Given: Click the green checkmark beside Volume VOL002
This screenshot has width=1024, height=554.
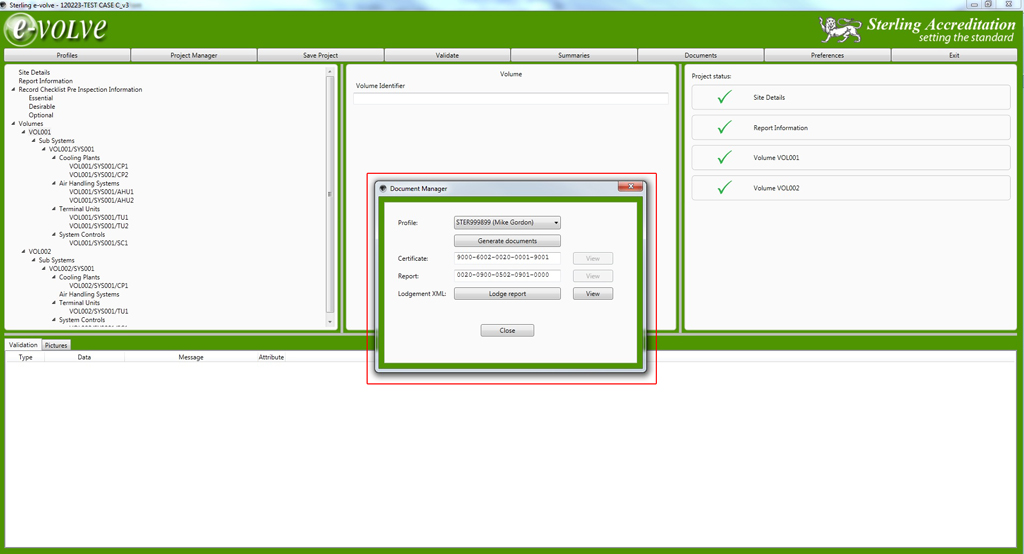Looking at the screenshot, I should coord(724,187).
